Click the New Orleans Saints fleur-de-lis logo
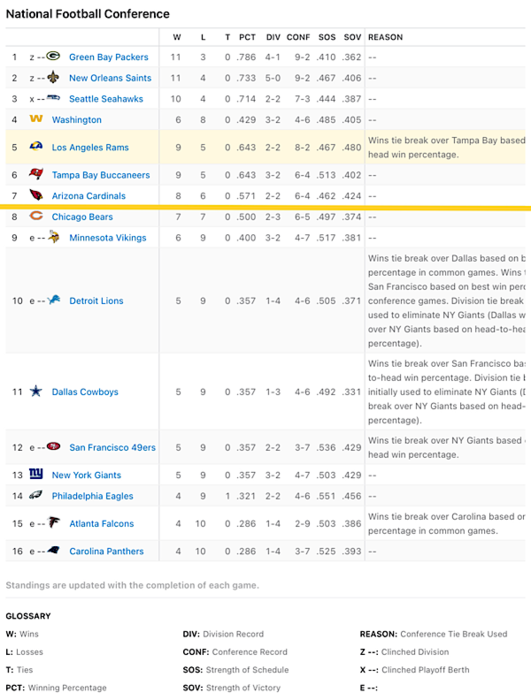This screenshot has height=700, width=531. [53, 77]
